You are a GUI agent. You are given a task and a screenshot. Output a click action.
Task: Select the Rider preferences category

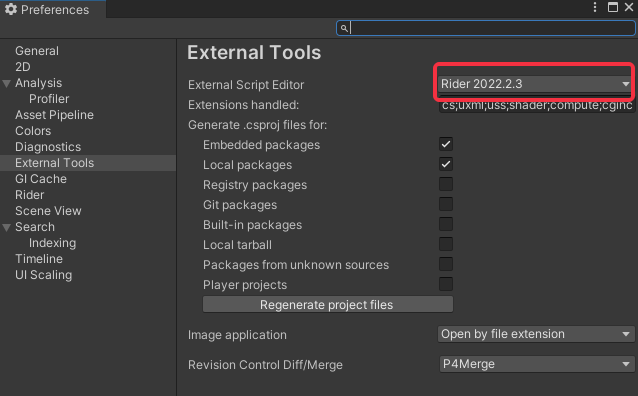tap(29, 195)
